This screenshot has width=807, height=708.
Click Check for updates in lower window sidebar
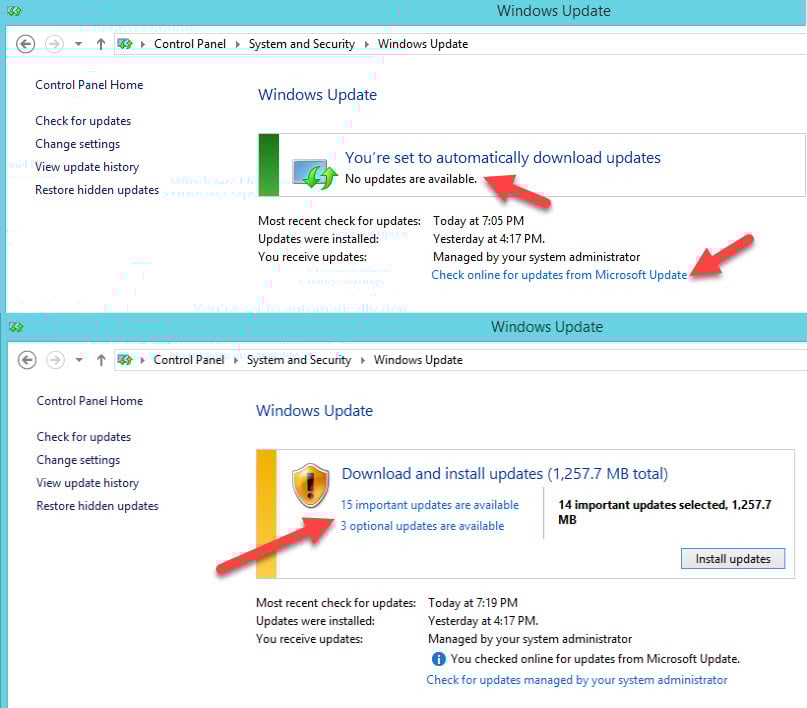click(83, 437)
